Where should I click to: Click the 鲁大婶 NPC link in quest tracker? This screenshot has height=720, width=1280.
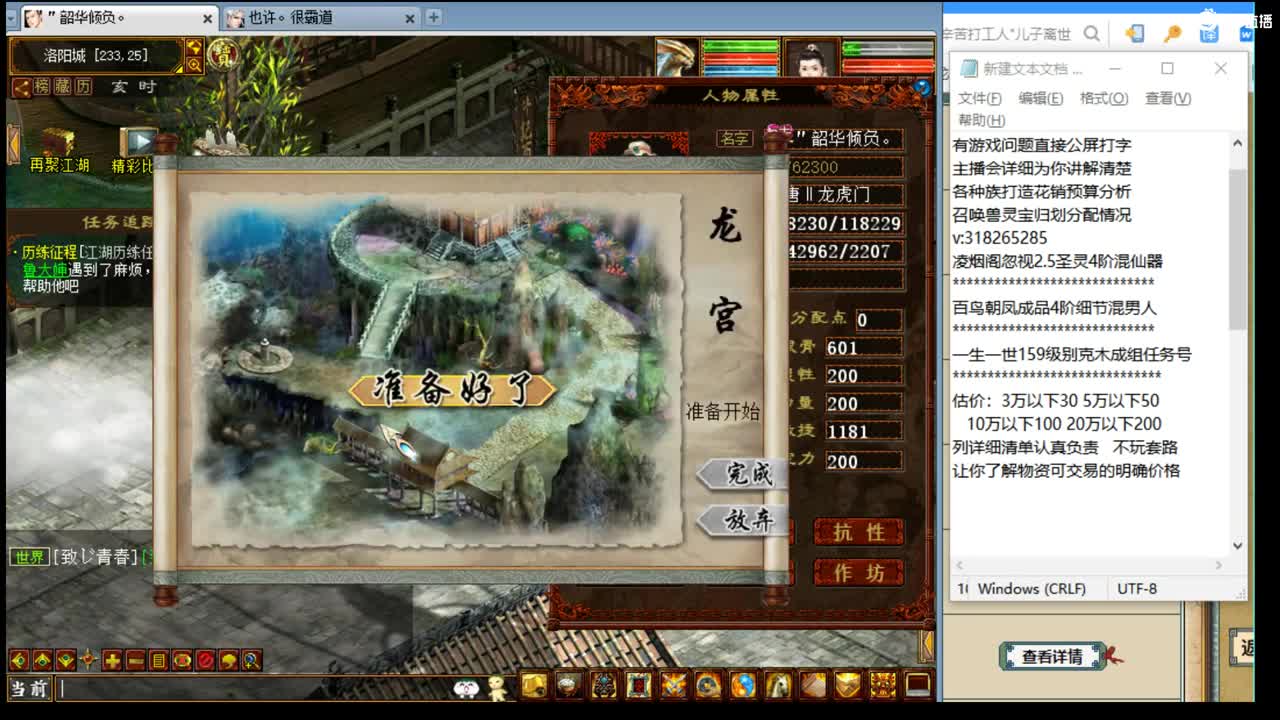[45, 269]
